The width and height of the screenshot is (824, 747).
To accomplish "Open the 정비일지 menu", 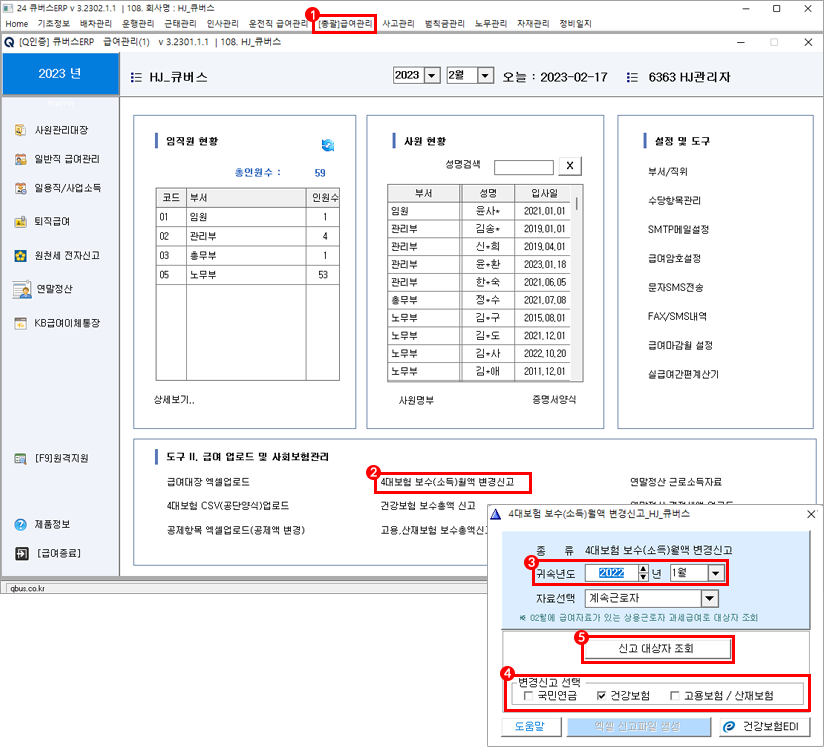I will tap(575, 24).
